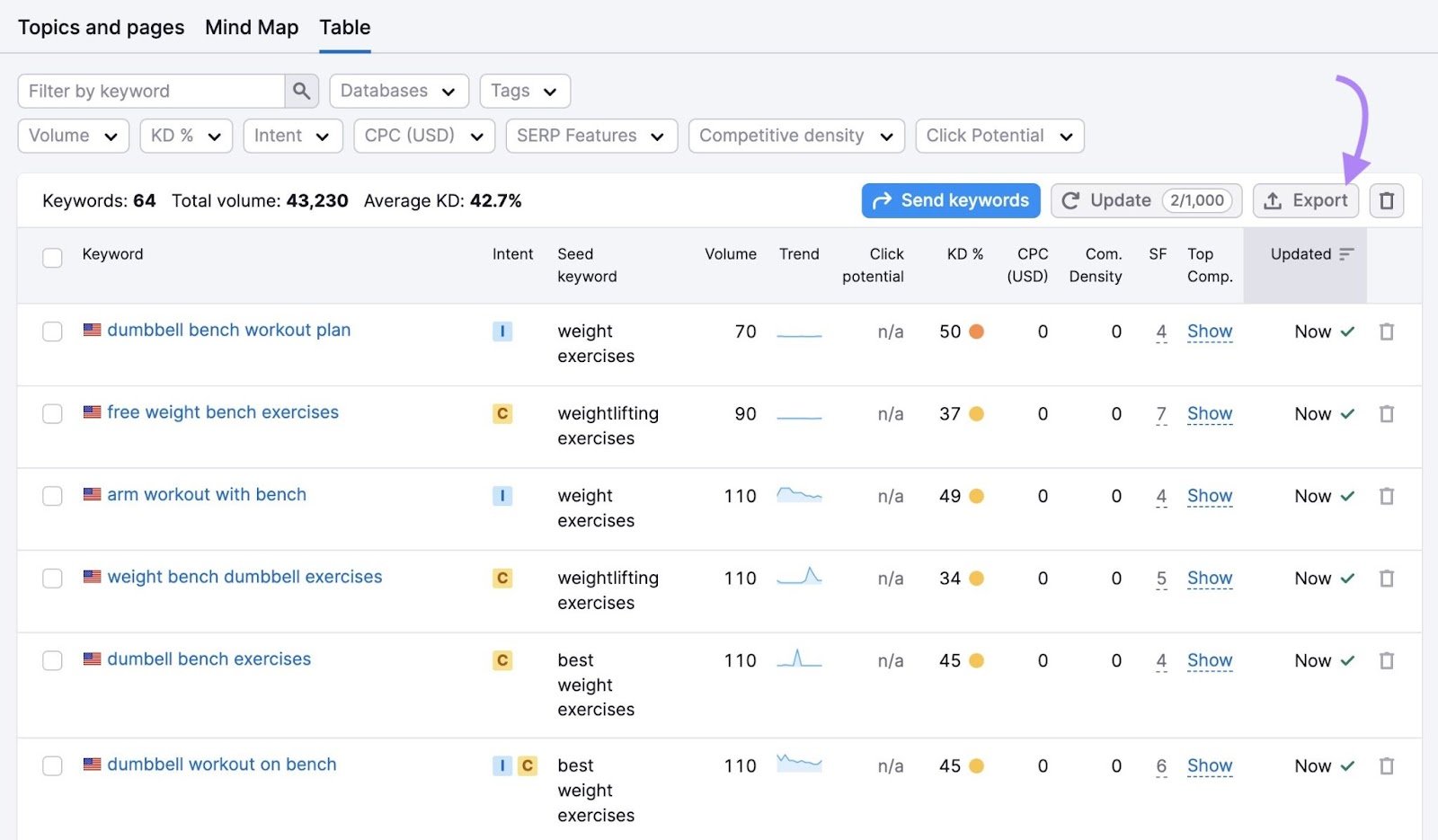Click the sort icon in the Updated column header
1438x840 pixels.
[1345, 254]
